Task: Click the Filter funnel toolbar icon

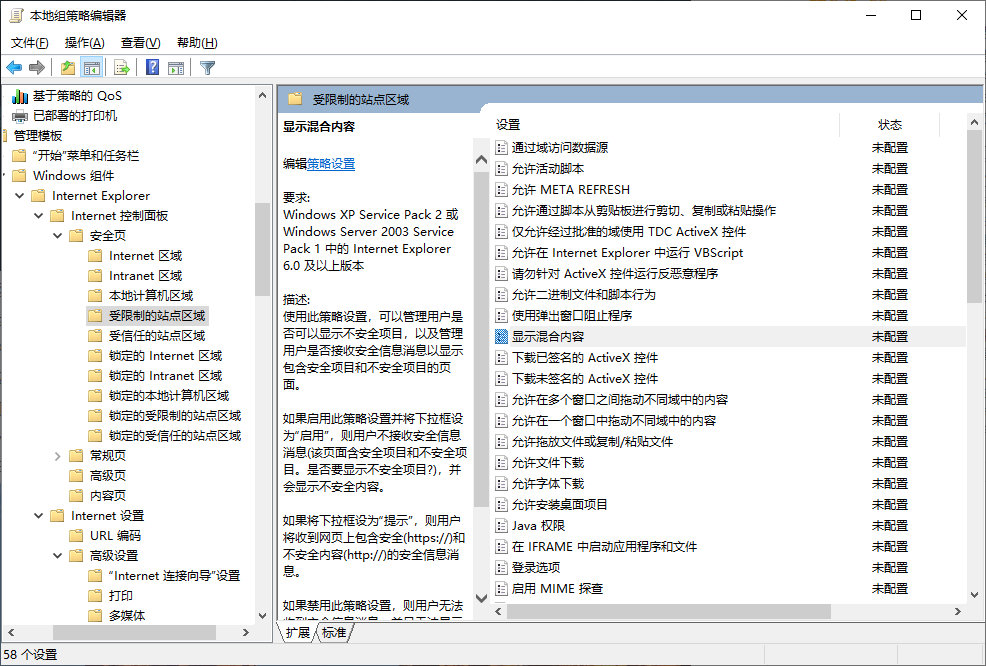Action: coord(208,67)
